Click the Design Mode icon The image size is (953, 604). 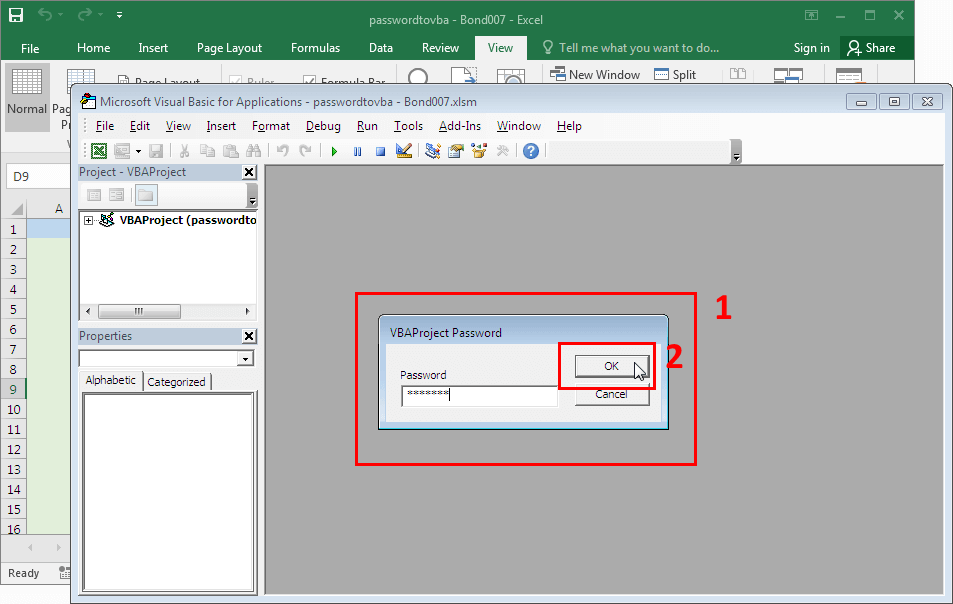coord(402,150)
